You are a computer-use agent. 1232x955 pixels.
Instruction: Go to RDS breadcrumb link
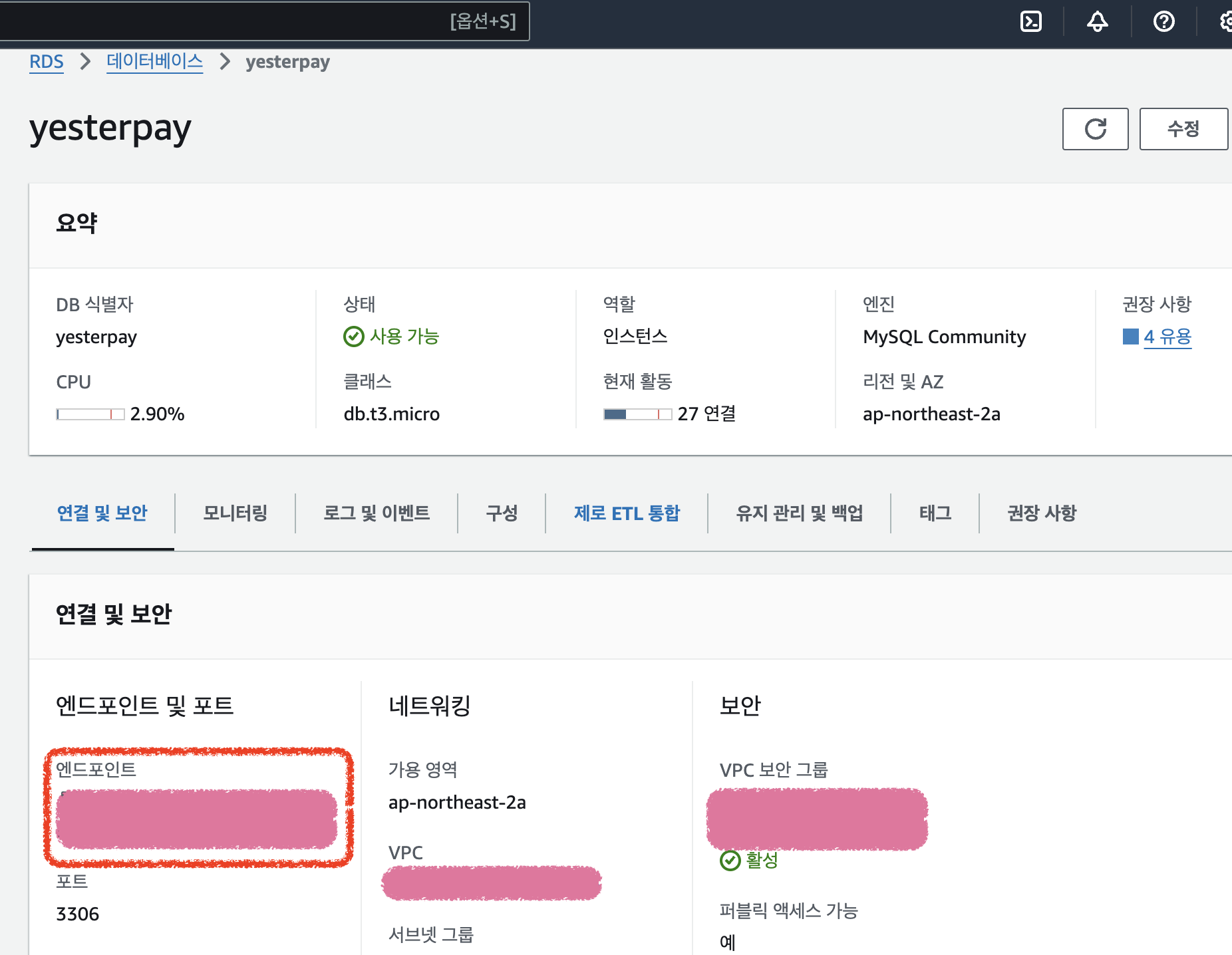tap(47, 62)
